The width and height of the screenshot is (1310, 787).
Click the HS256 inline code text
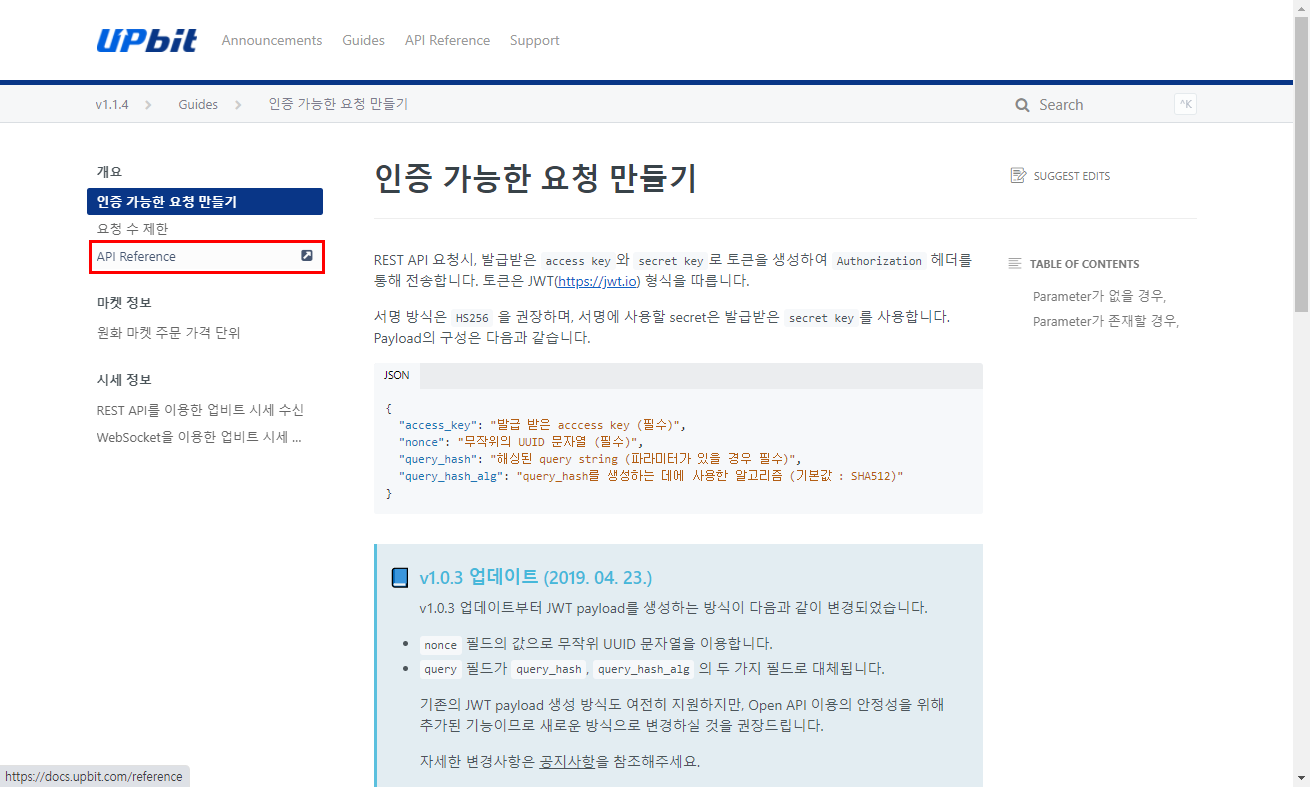tap(471, 318)
